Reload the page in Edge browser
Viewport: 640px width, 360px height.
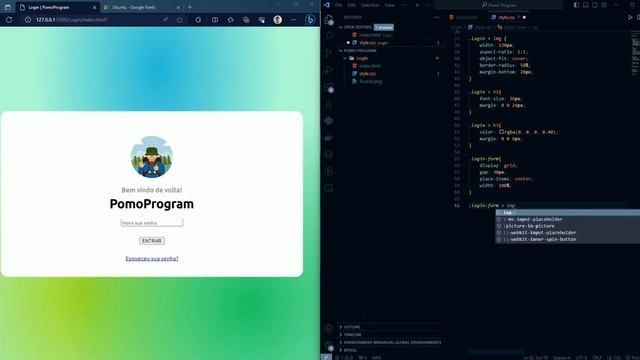[9, 20]
